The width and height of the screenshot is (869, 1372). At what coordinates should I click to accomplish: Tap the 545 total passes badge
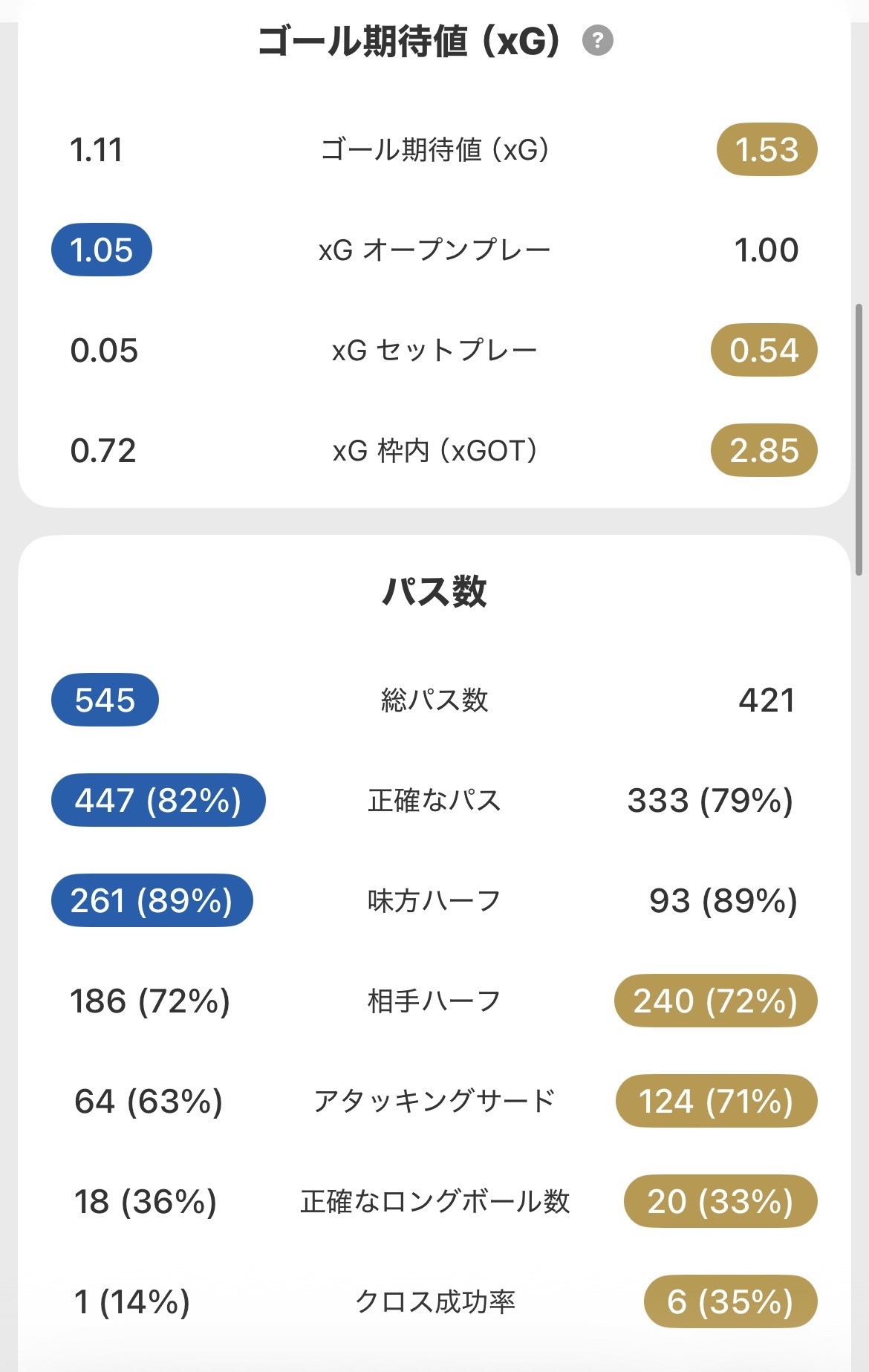click(105, 700)
